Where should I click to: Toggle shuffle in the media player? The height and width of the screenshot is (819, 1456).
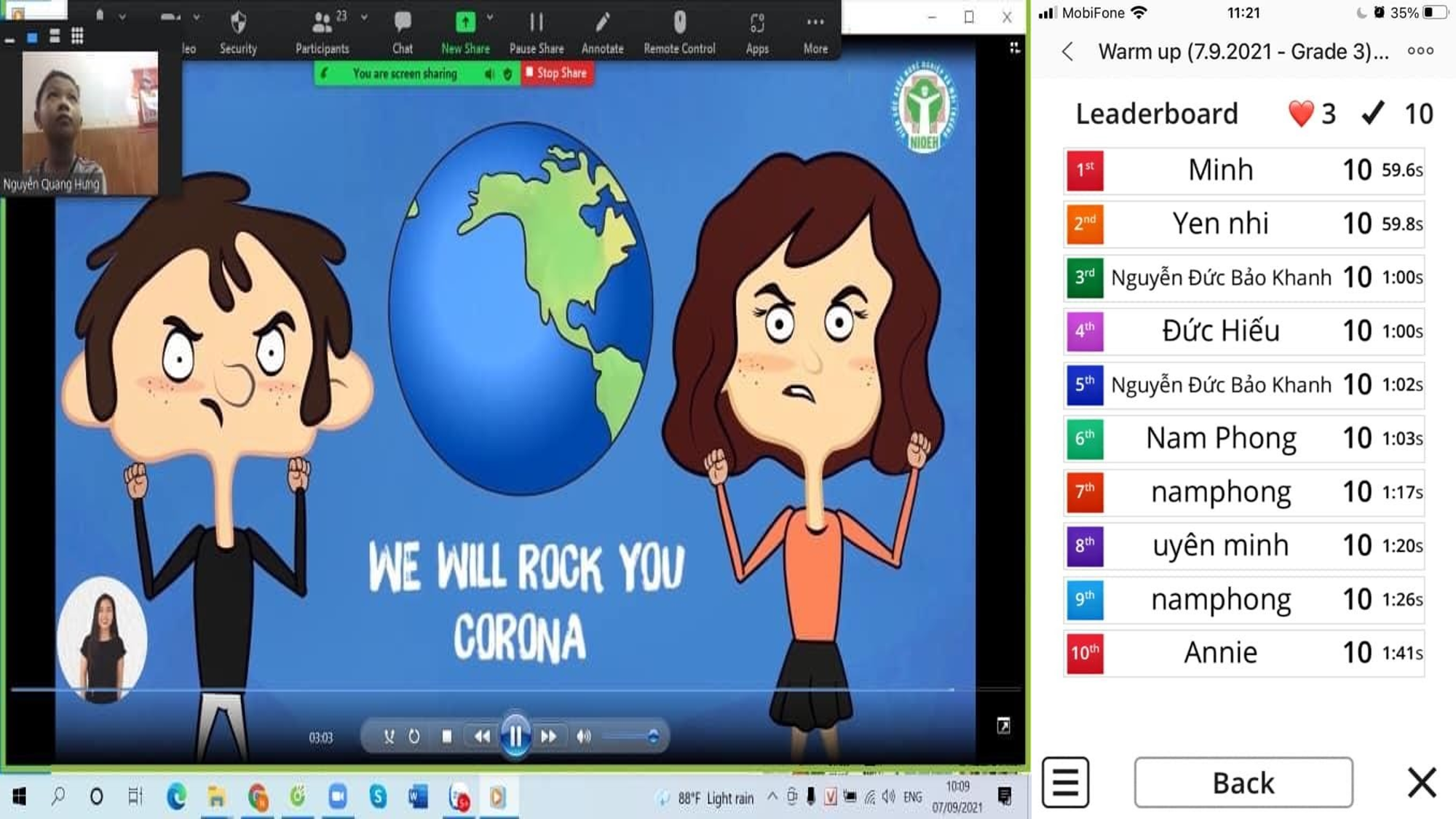[x=389, y=737]
